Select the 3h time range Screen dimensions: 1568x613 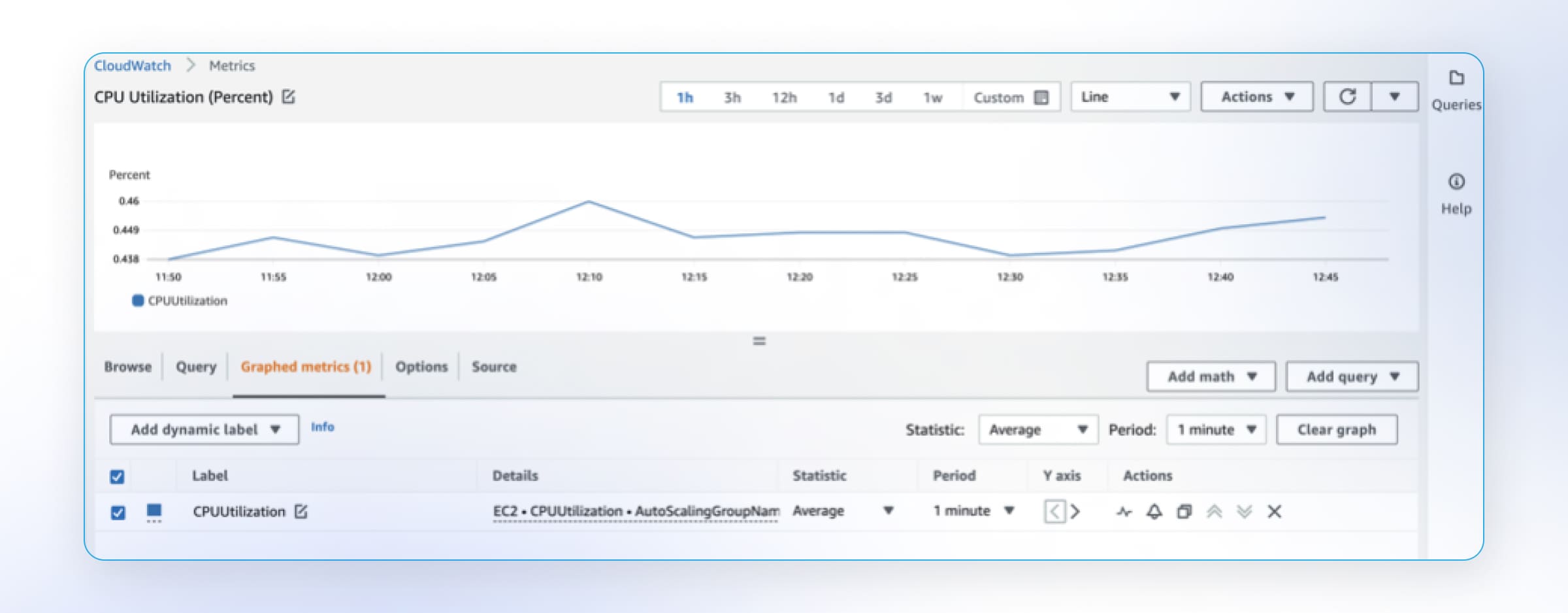coord(732,97)
